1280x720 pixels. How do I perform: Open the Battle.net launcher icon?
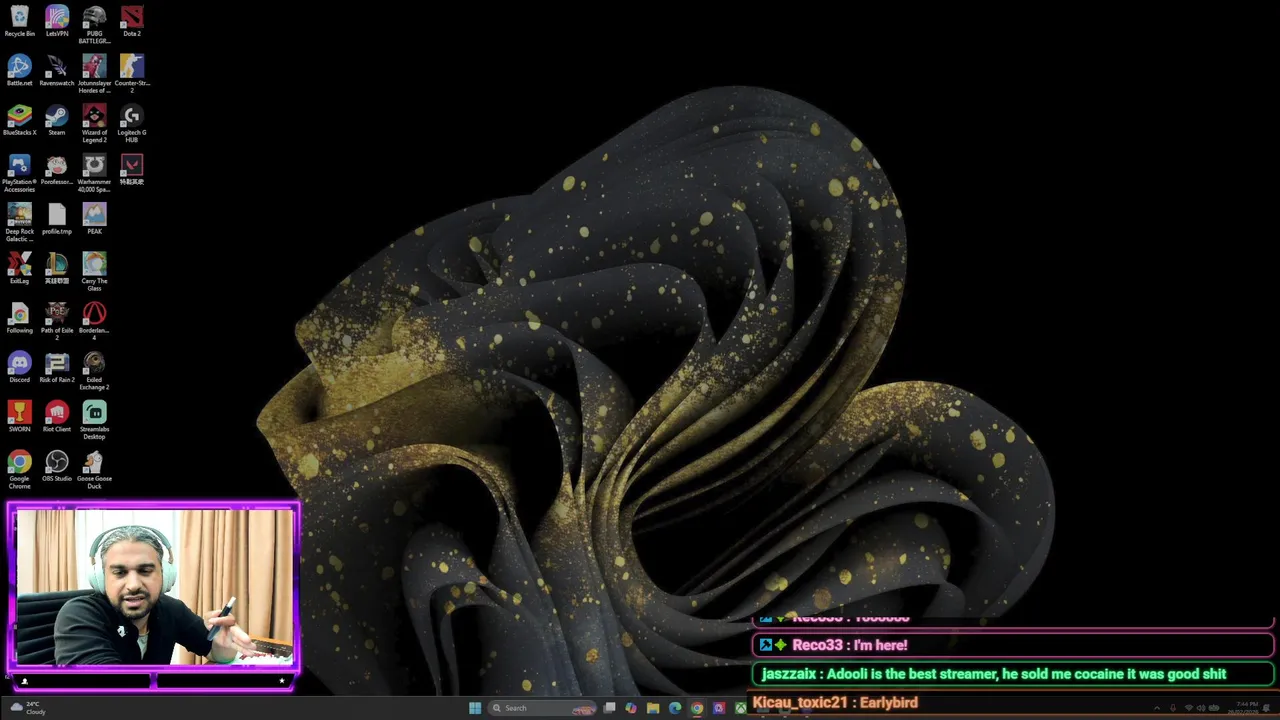pos(19,70)
